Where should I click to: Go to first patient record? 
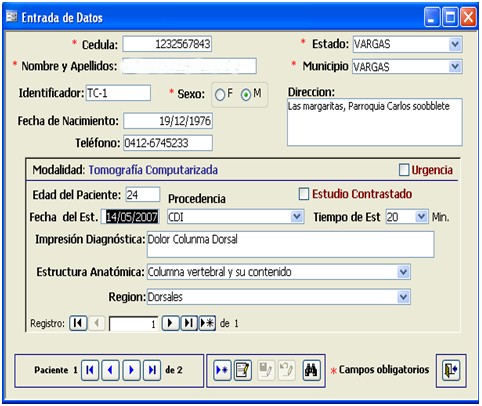click(x=90, y=370)
